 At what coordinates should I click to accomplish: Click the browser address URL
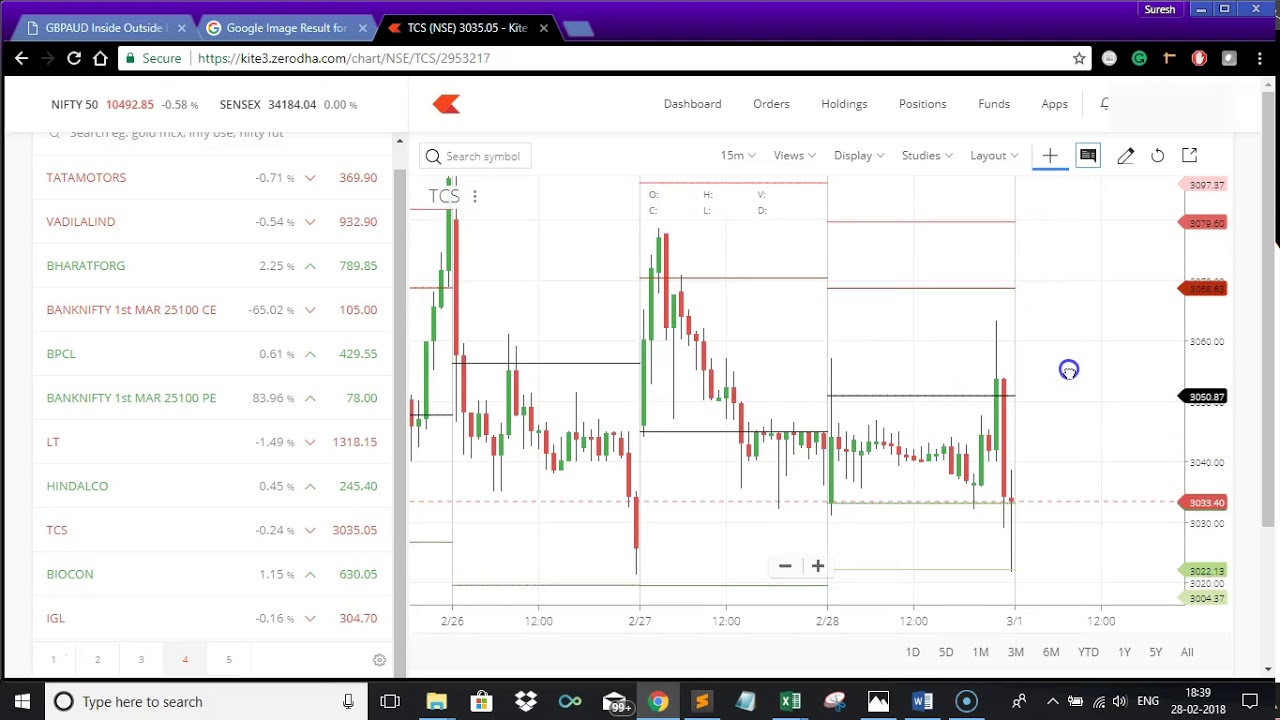click(344, 58)
